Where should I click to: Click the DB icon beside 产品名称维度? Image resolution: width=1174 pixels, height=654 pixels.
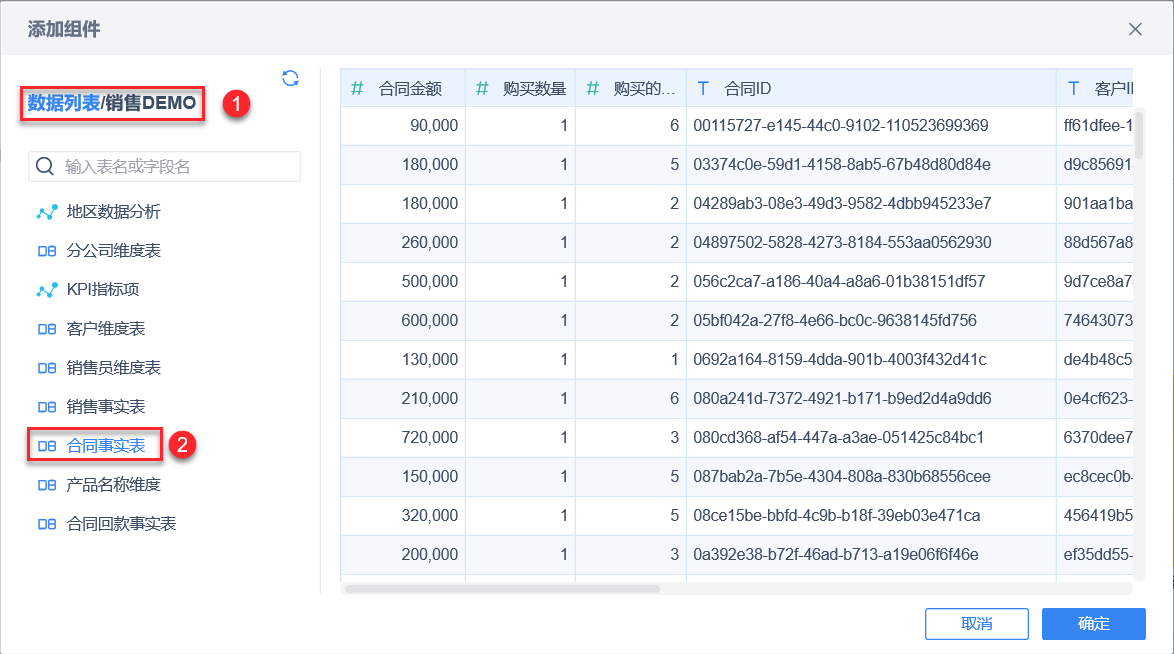[47, 485]
